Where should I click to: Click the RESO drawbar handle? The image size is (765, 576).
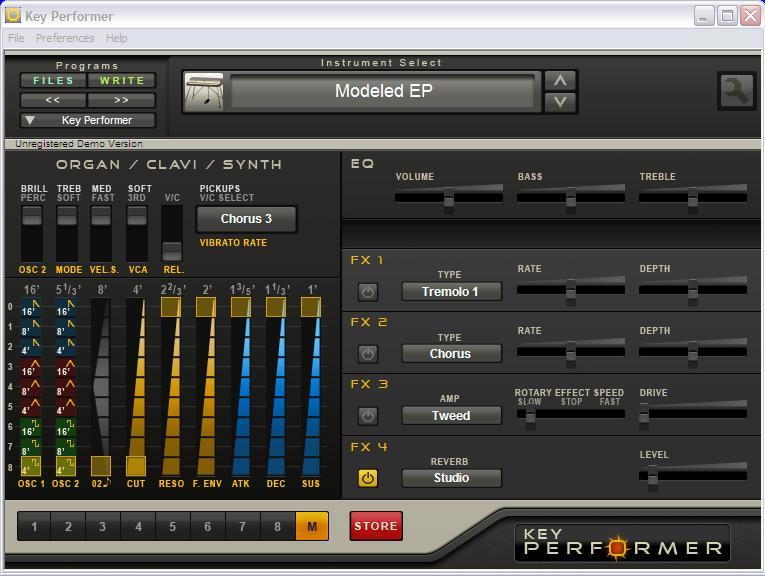click(171, 307)
